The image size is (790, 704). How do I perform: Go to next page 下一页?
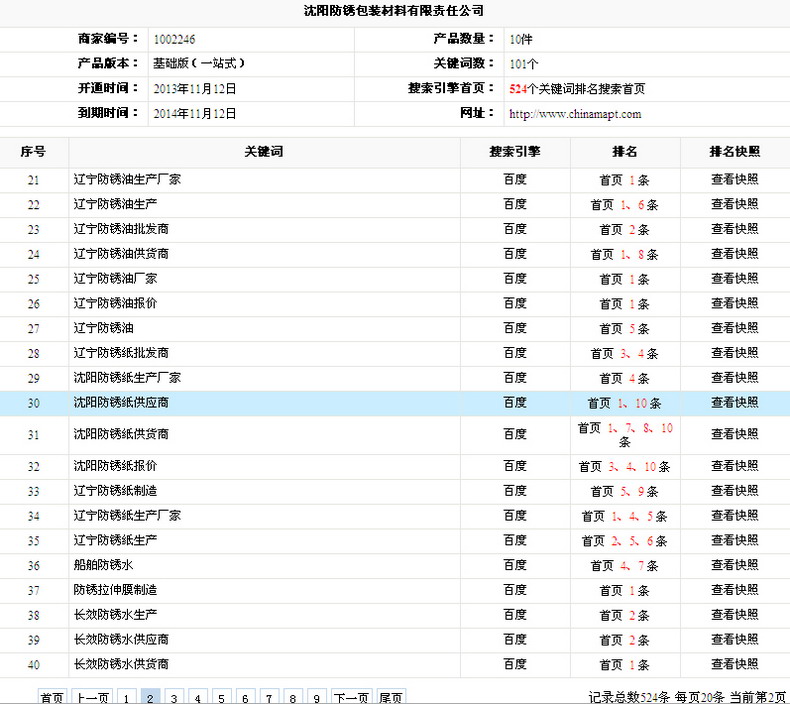click(x=352, y=697)
